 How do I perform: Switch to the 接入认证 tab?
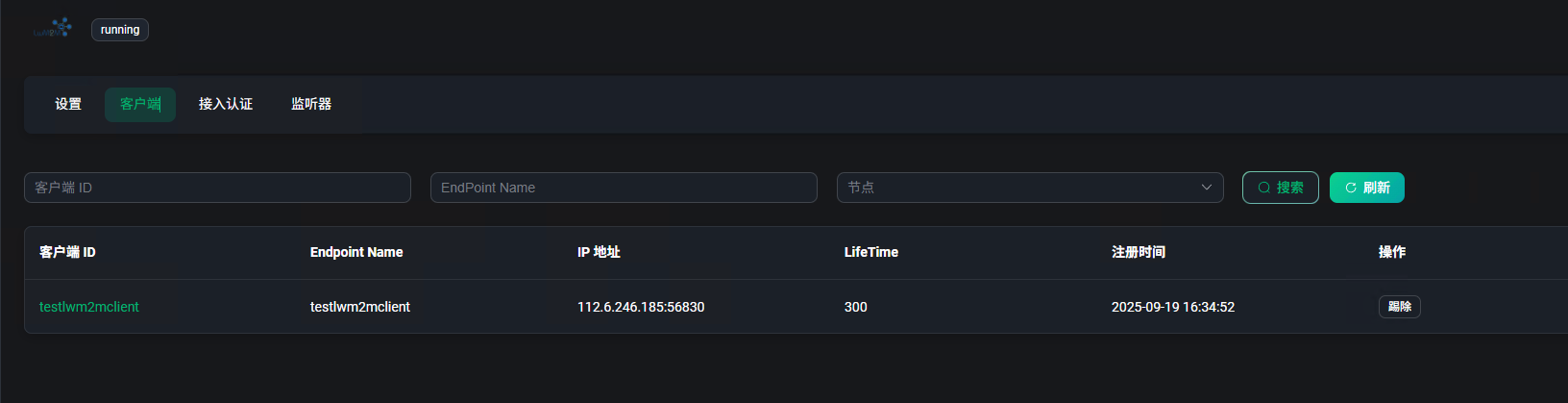point(226,104)
